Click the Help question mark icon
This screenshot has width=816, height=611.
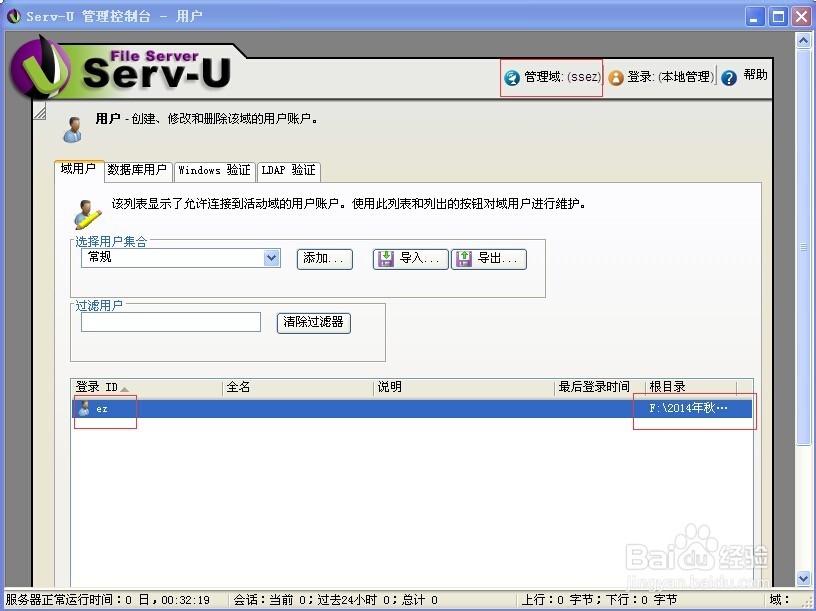click(727, 76)
